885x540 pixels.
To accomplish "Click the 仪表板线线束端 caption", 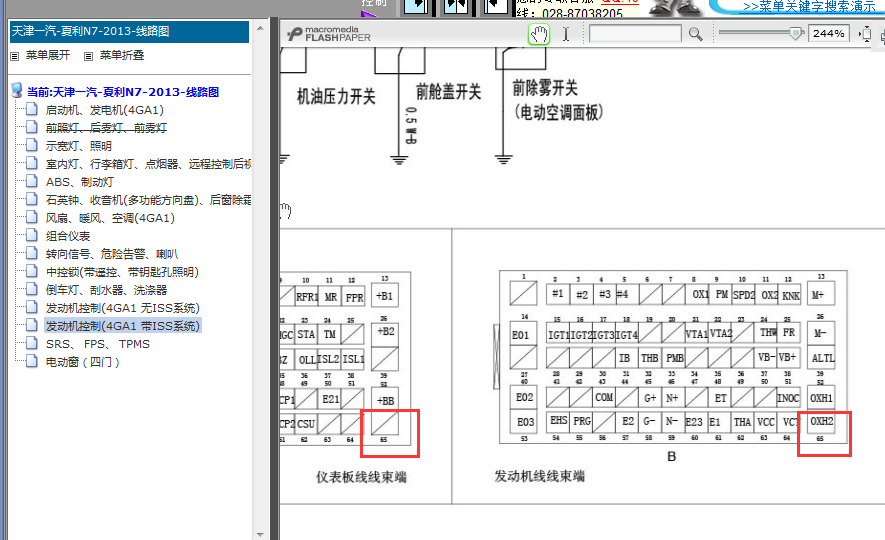I will (x=361, y=477).
